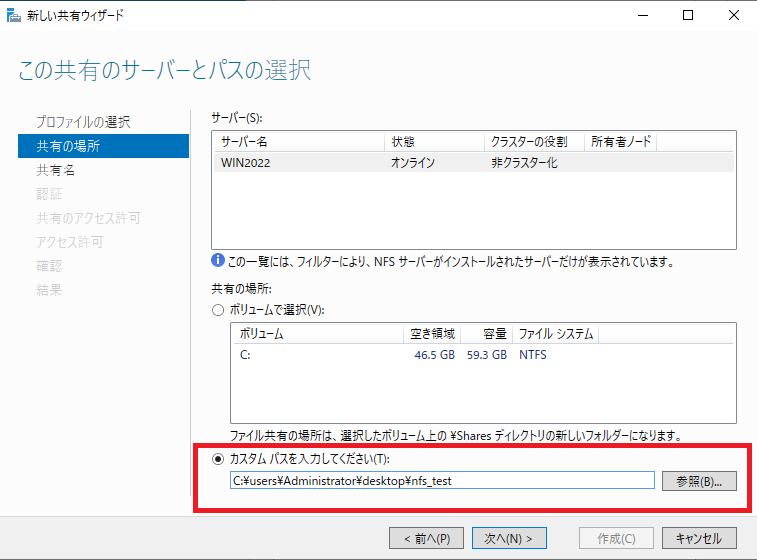Click the blue information icon below server list
The width and height of the screenshot is (757, 560).
[218, 262]
